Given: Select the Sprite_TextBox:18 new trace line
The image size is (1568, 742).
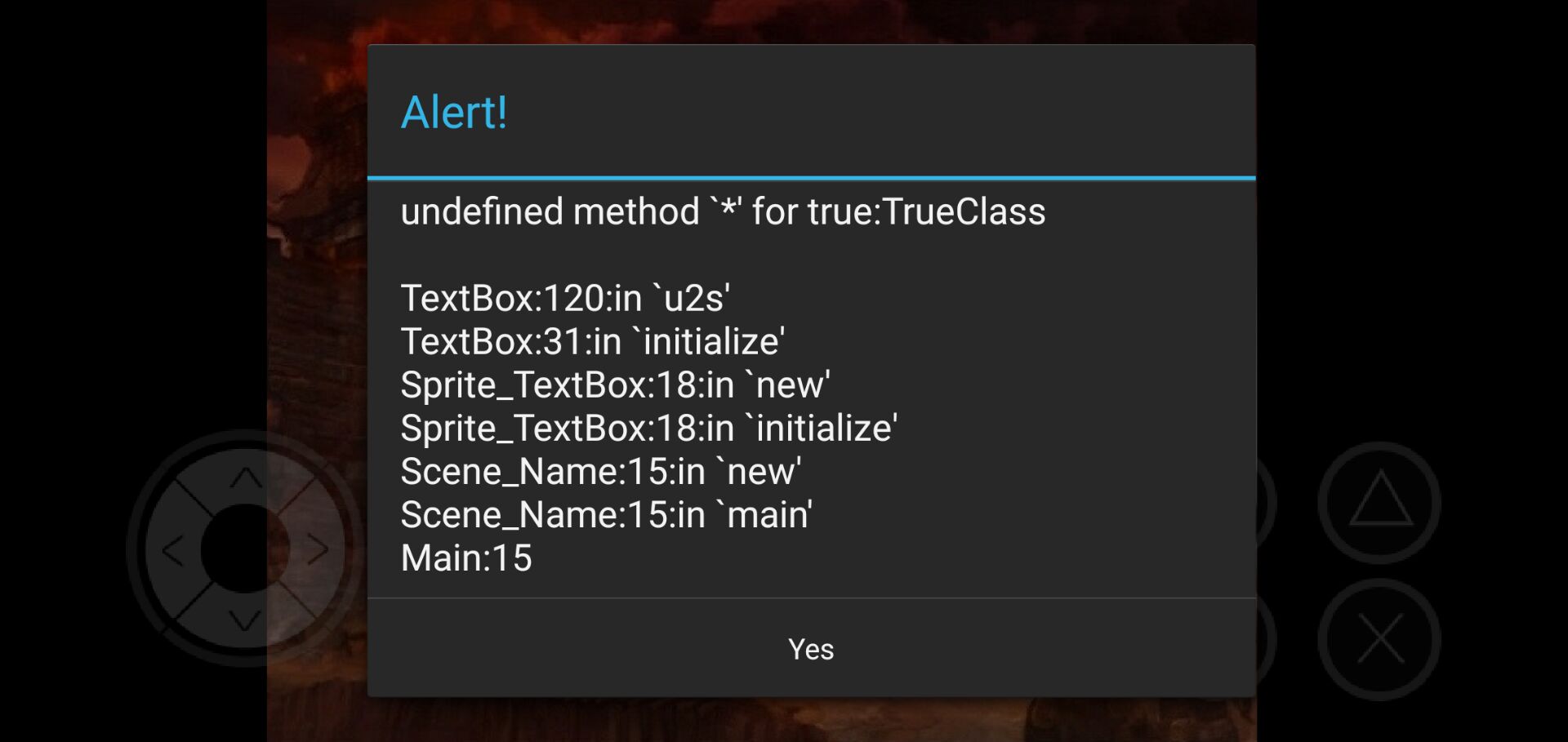Looking at the screenshot, I should click(x=616, y=384).
